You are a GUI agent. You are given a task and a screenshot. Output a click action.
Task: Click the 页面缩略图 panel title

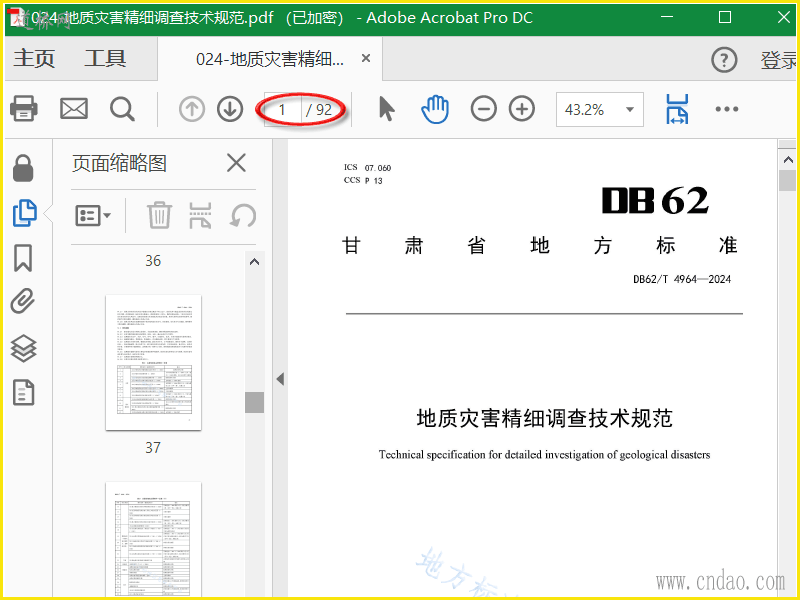coord(119,163)
